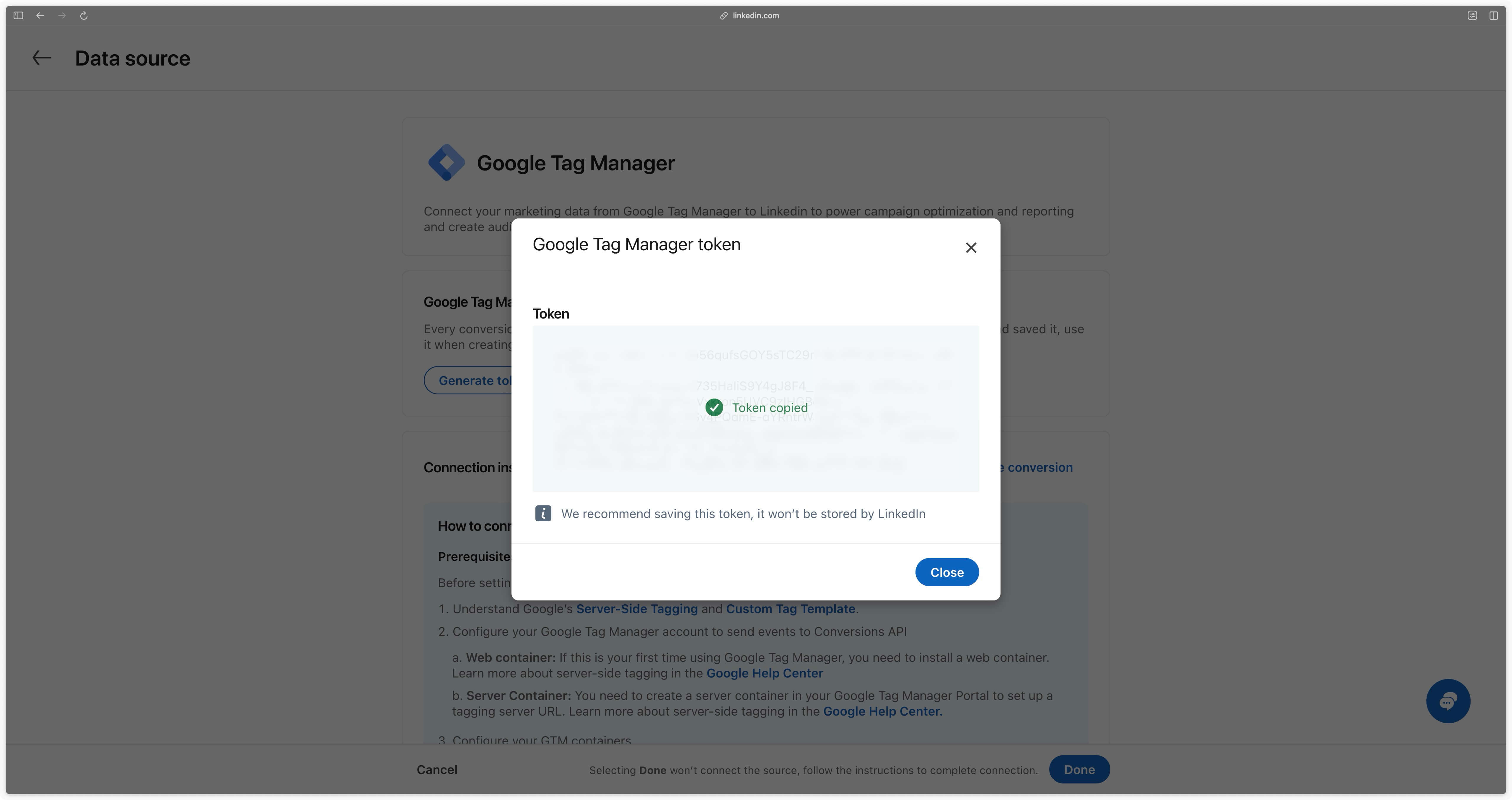Click the browser forward arrow
This screenshot has width=1512, height=800.
coord(62,16)
